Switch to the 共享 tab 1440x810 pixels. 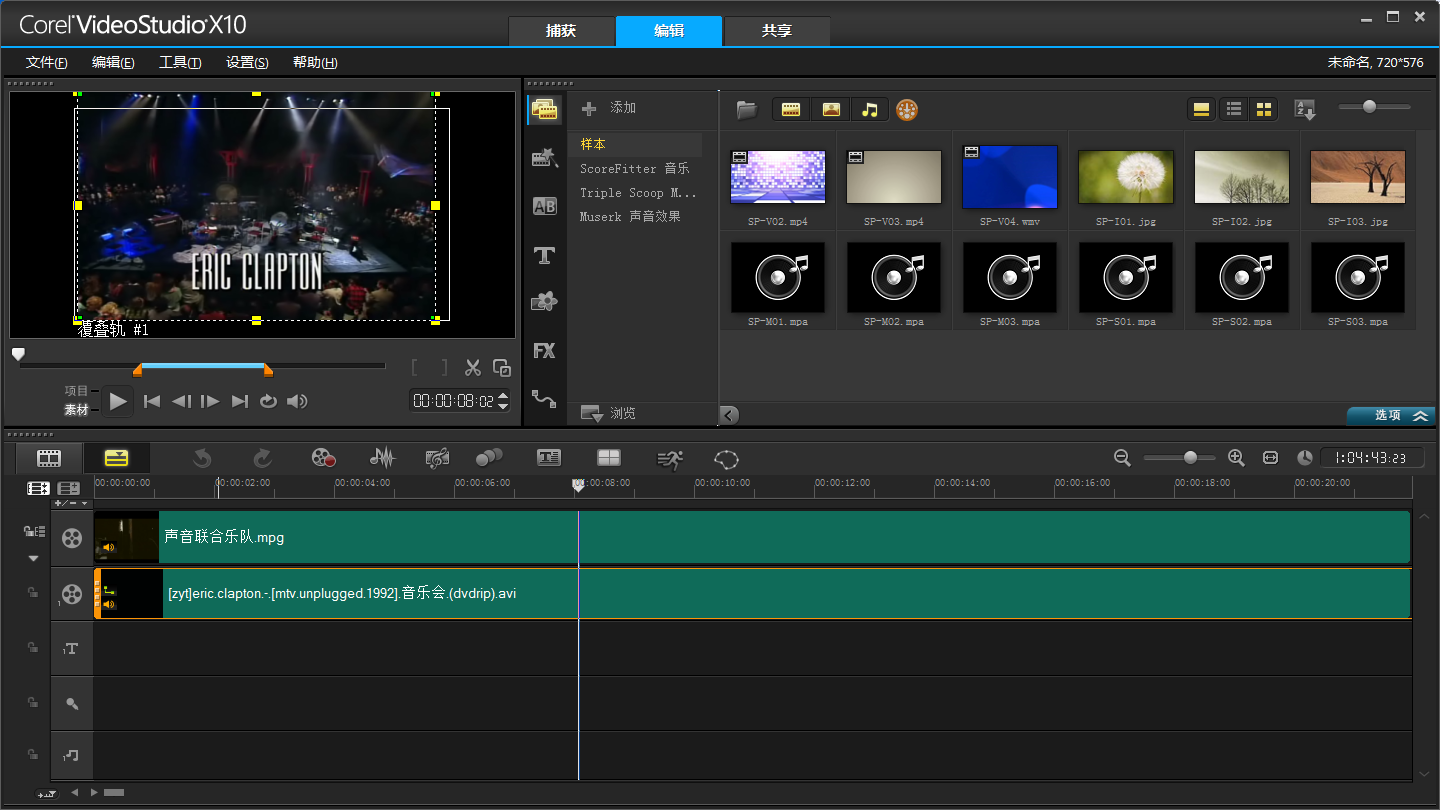776,31
